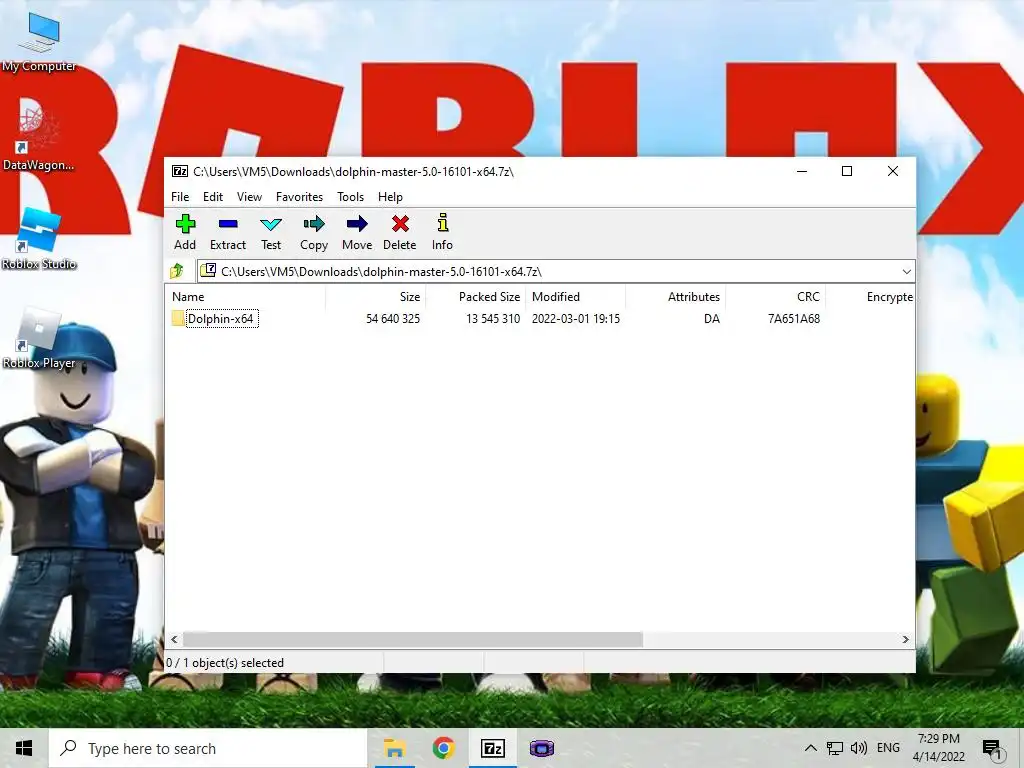Click the horizontal scrollbar thumb
The width and height of the screenshot is (1024, 768).
click(x=413, y=639)
